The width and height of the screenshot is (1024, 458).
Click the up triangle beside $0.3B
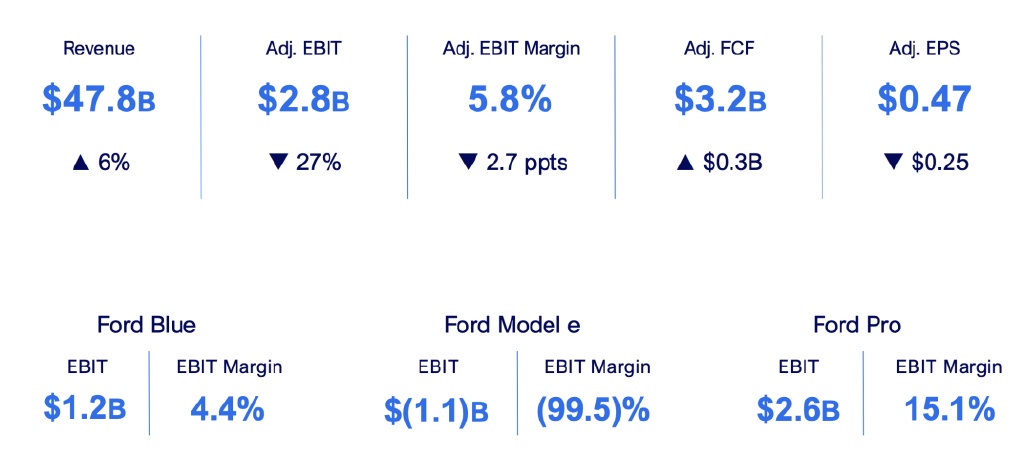tap(683, 162)
